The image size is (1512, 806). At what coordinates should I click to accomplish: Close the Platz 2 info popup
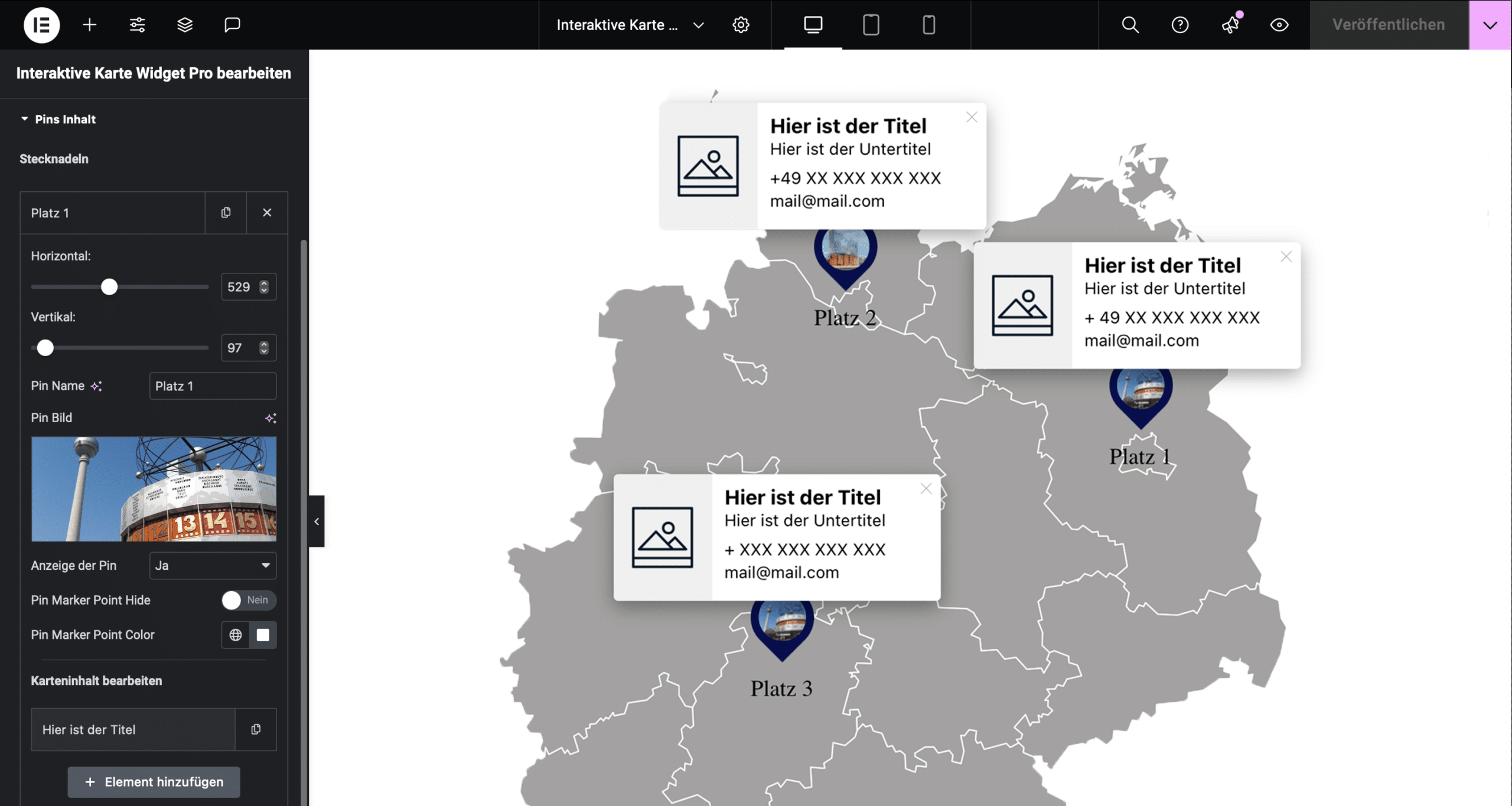pyautogui.click(x=972, y=118)
